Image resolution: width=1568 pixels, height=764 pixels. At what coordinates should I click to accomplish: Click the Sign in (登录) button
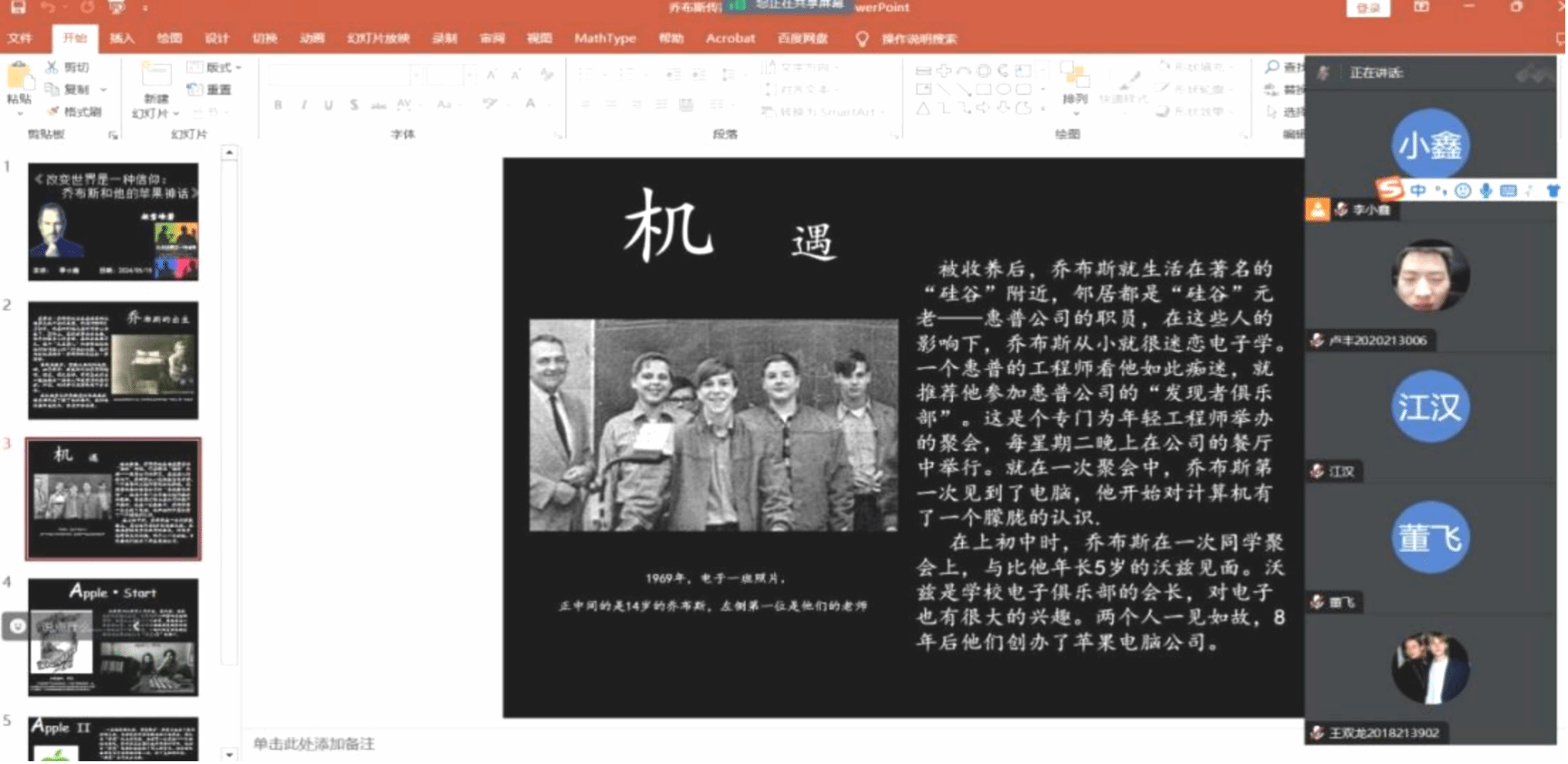pos(1367,8)
